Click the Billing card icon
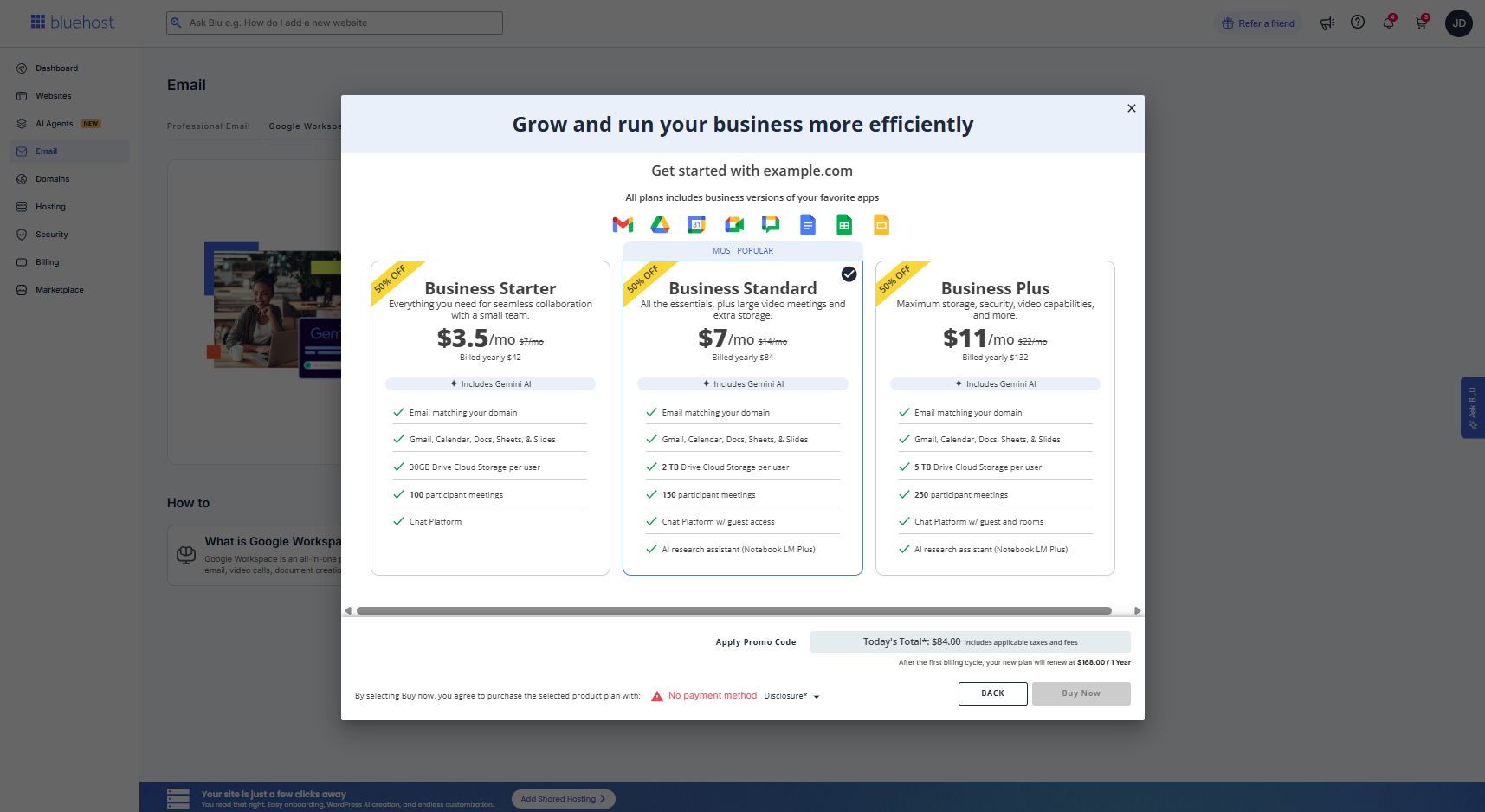Image resolution: width=1485 pixels, height=812 pixels. coord(22,262)
